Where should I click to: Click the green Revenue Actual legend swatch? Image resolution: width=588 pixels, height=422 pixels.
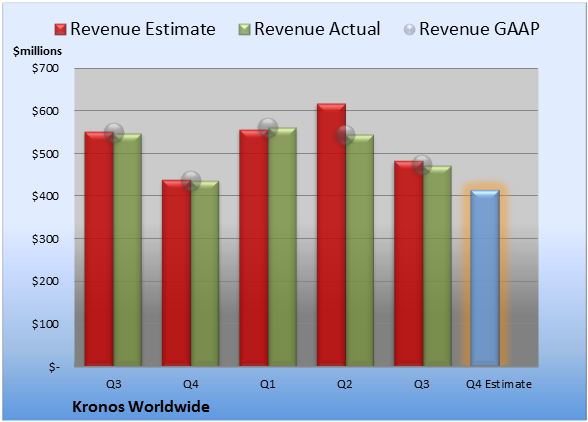click(244, 30)
